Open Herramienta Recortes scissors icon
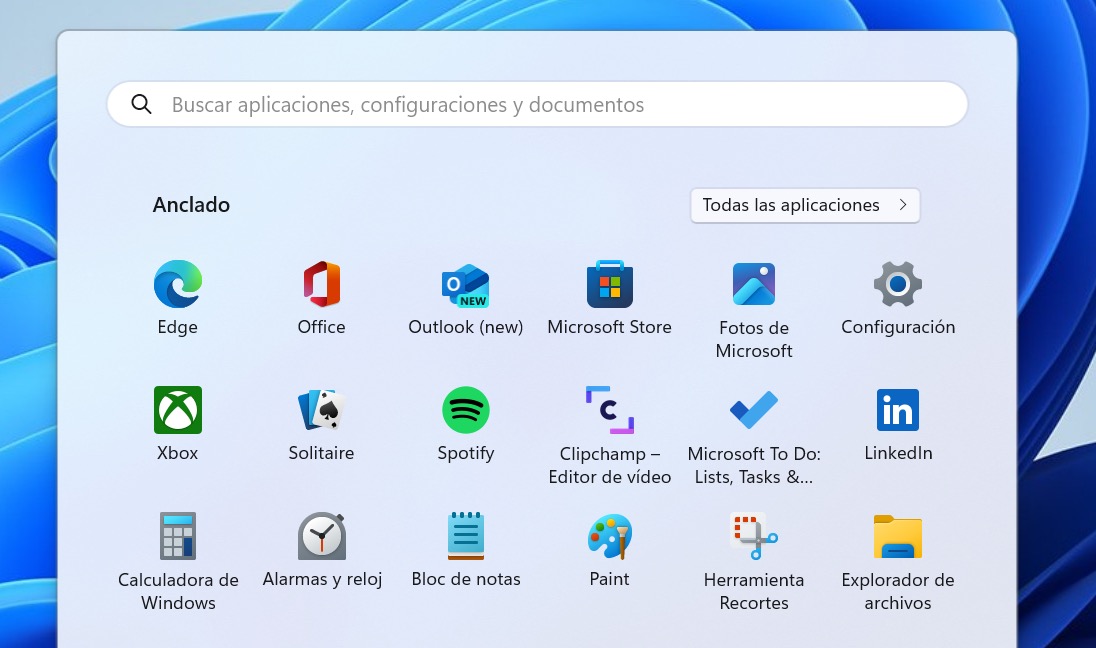1096x648 pixels. 754,535
